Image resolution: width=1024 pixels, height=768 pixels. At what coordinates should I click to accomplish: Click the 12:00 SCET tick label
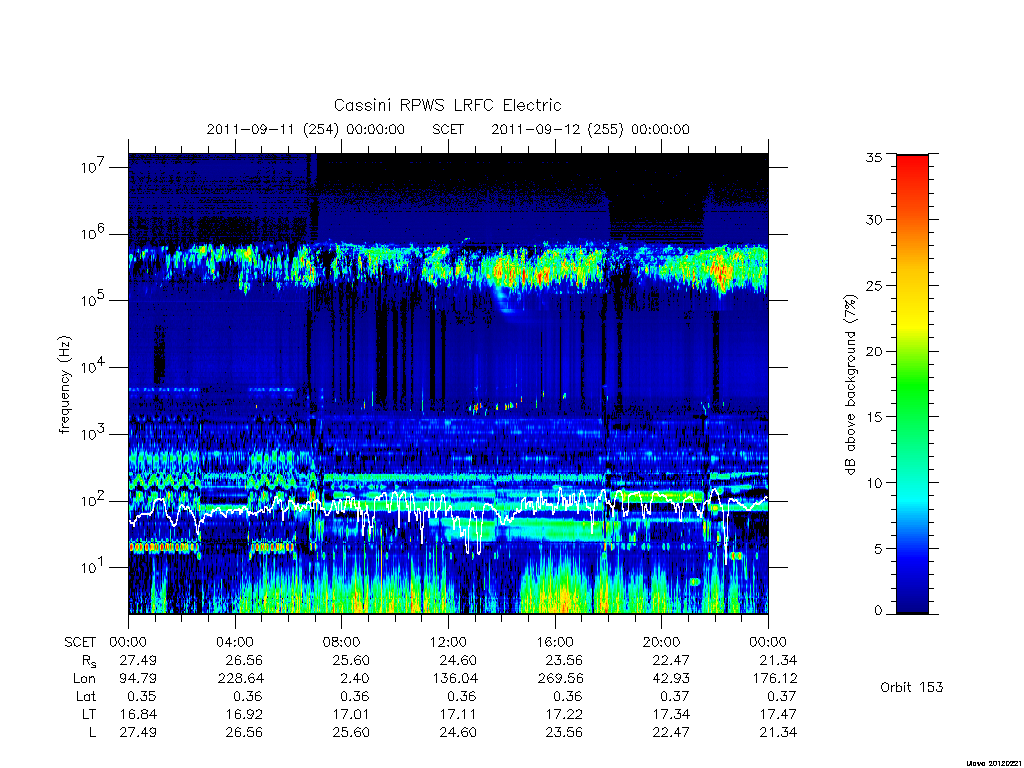click(448, 642)
